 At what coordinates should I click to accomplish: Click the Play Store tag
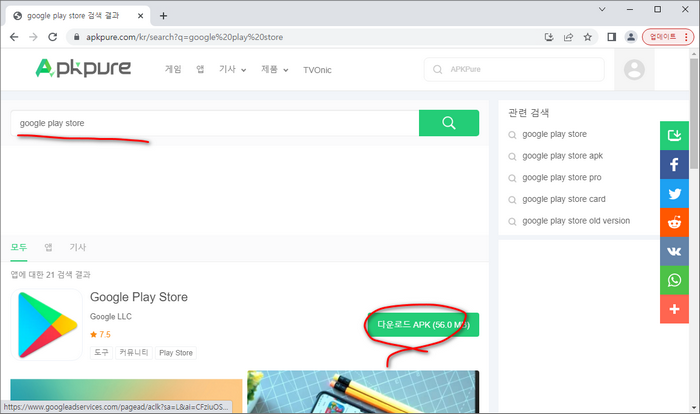point(176,353)
